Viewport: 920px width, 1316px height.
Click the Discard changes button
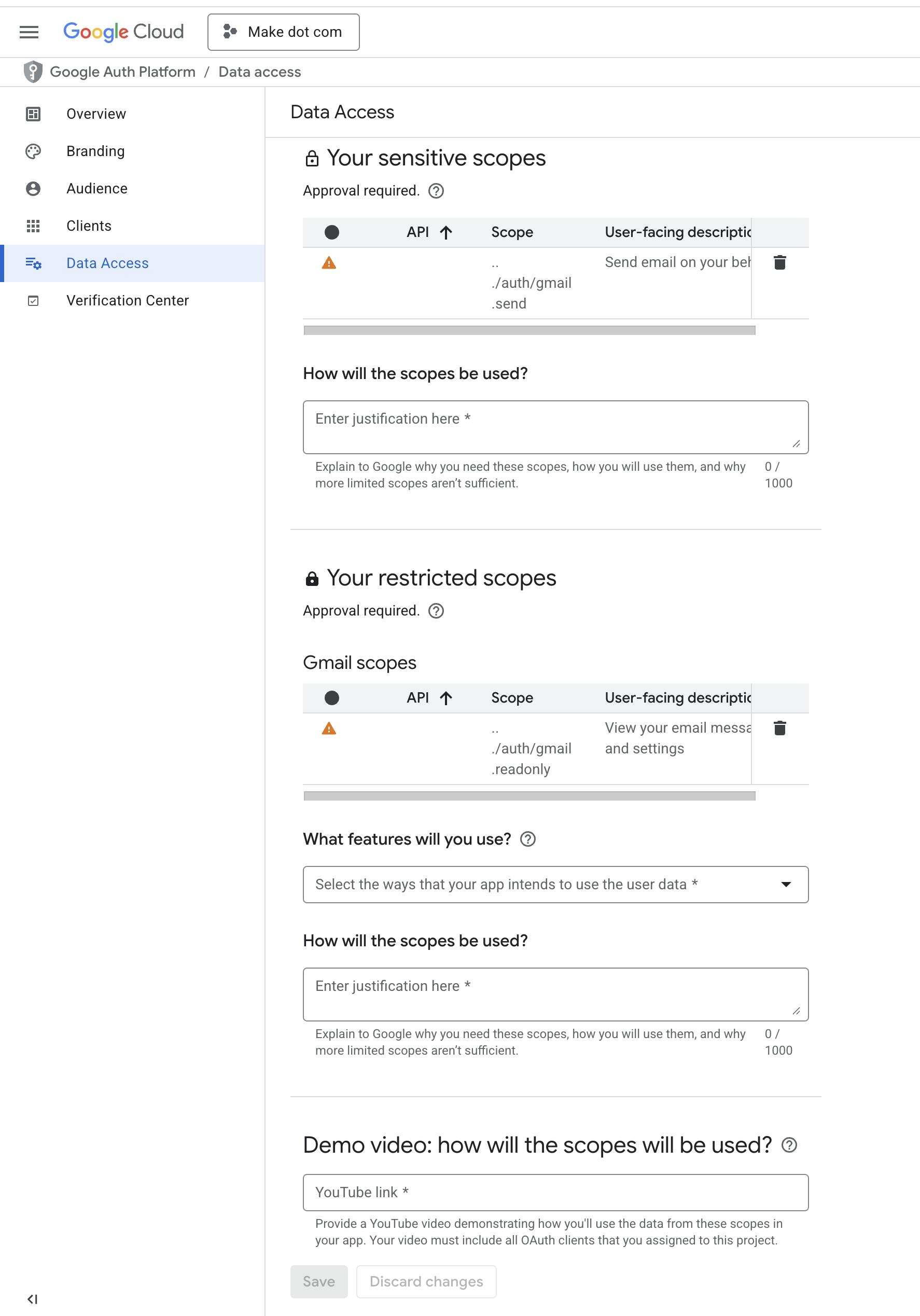426,1282
